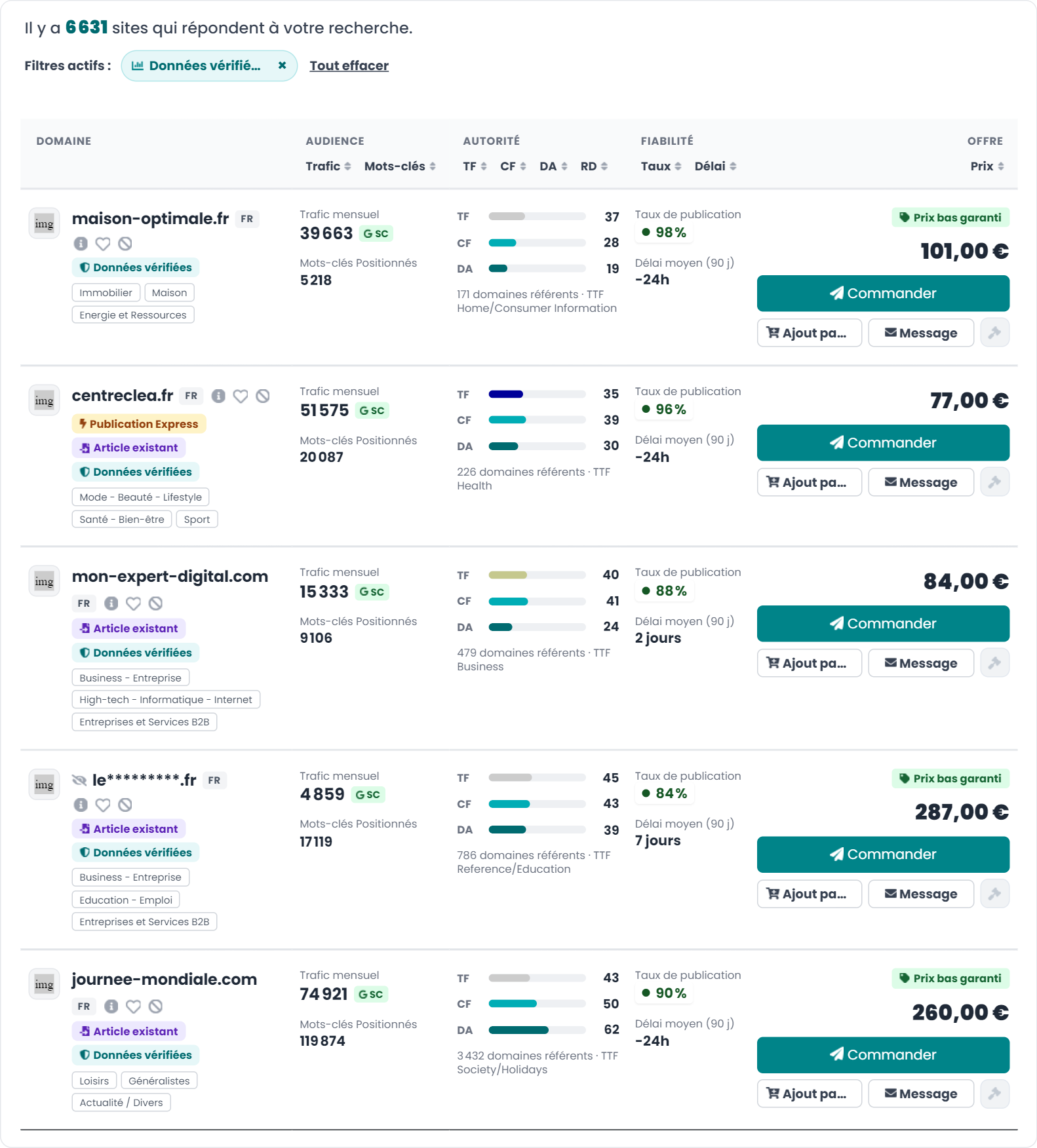This screenshot has height=1148, width=1037.
Task: Sort by RD column
Action: click(594, 166)
